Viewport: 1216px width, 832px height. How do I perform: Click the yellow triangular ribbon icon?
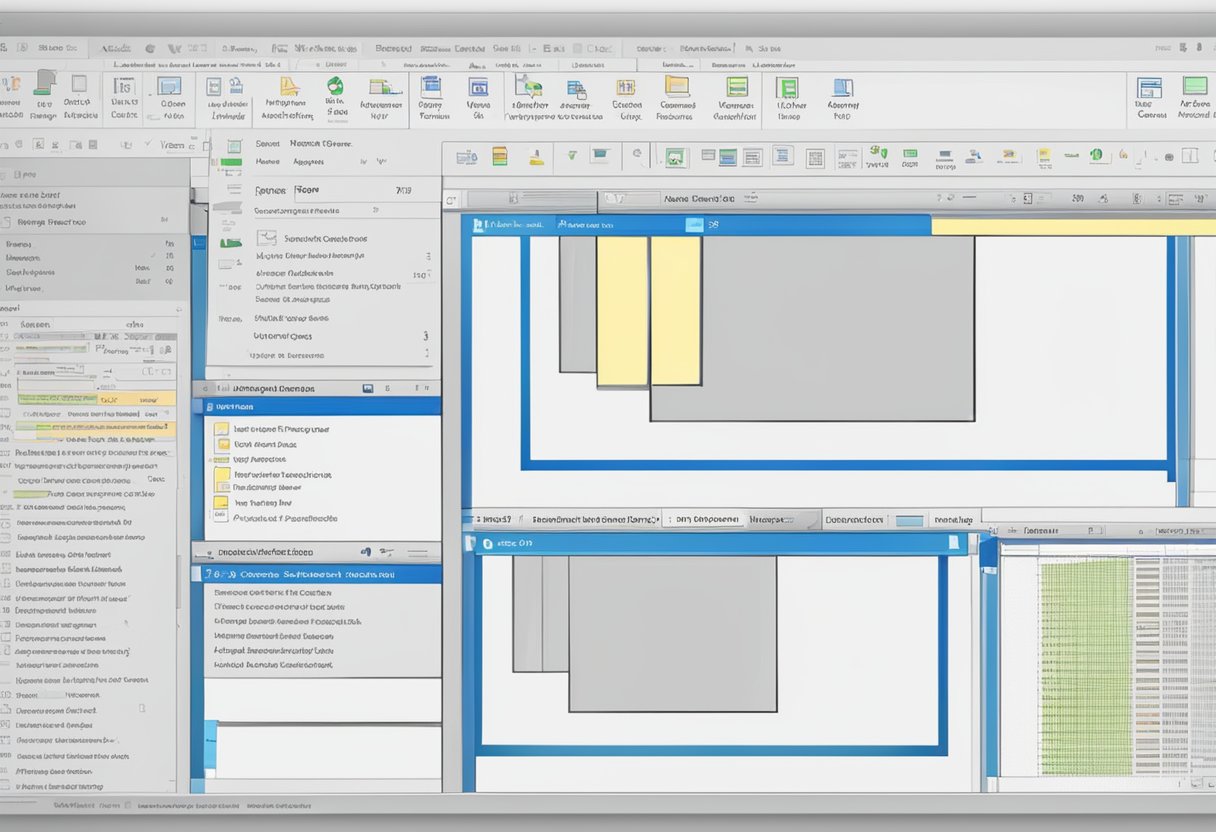pyautogui.click(x=289, y=87)
